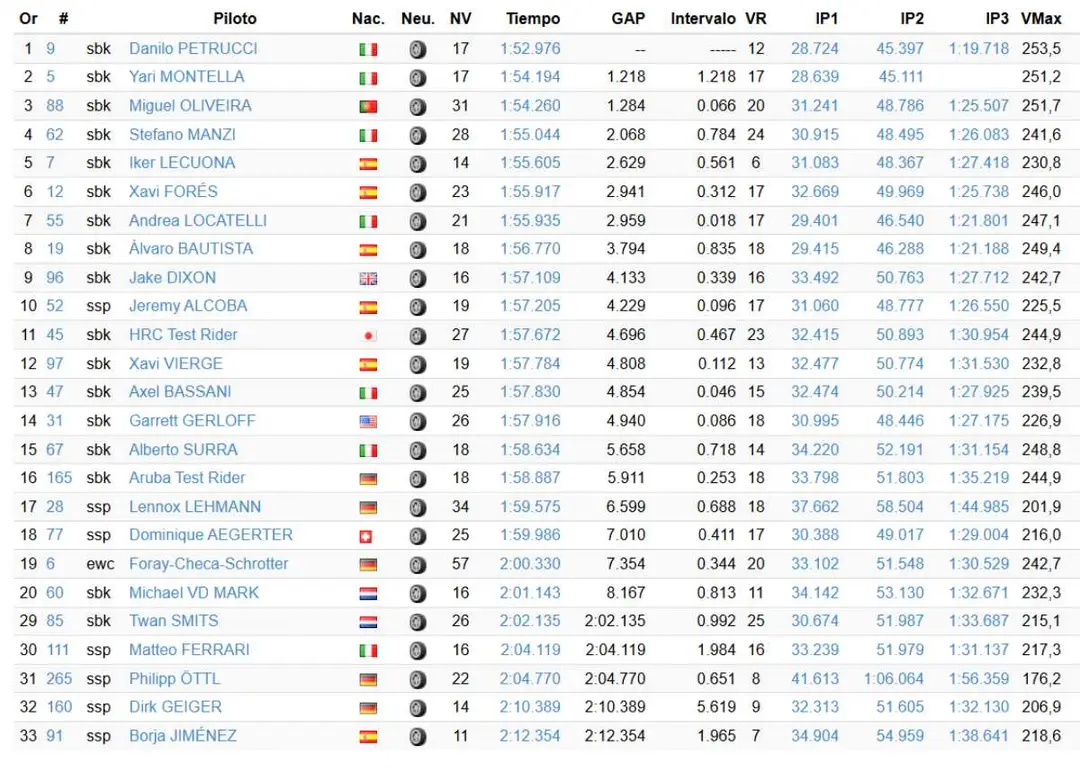
Task: Click the Dutch flag next to Twan SMITS
Action: click(368, 622)
